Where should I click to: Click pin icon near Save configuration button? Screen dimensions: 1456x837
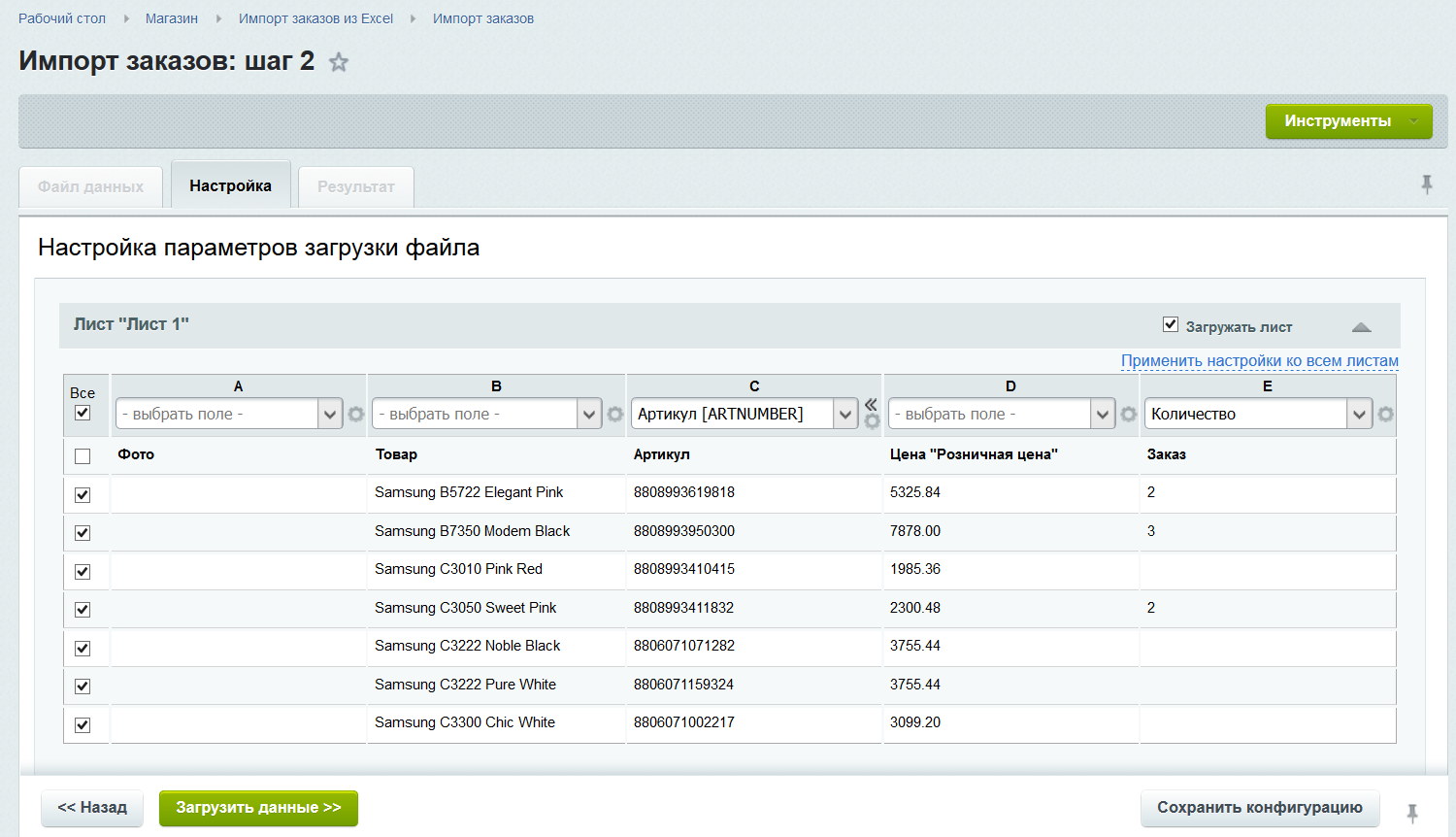pyautogui.click(x=1412, y=813)
